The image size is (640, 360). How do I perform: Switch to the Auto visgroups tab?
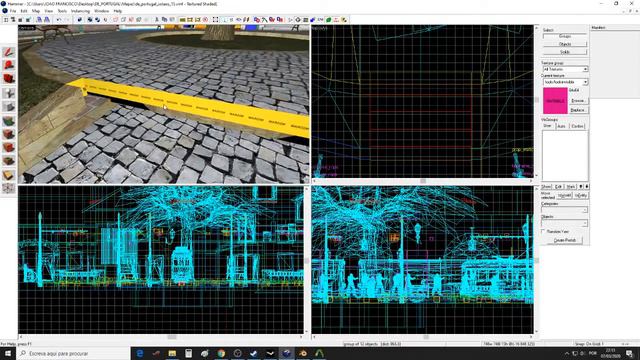(561, 126)
